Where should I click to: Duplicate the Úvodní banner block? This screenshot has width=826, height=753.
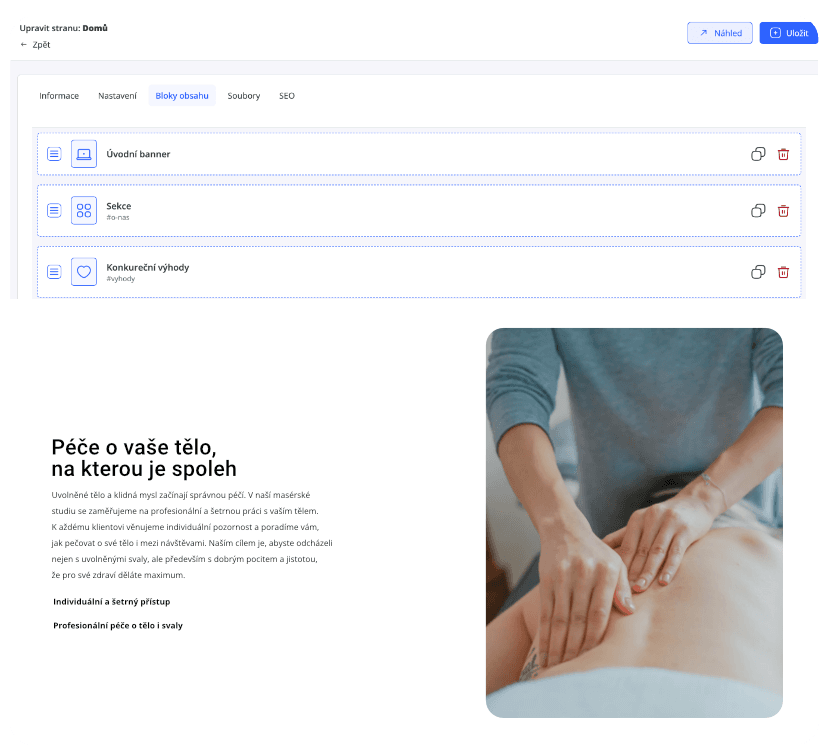point(758,154)
